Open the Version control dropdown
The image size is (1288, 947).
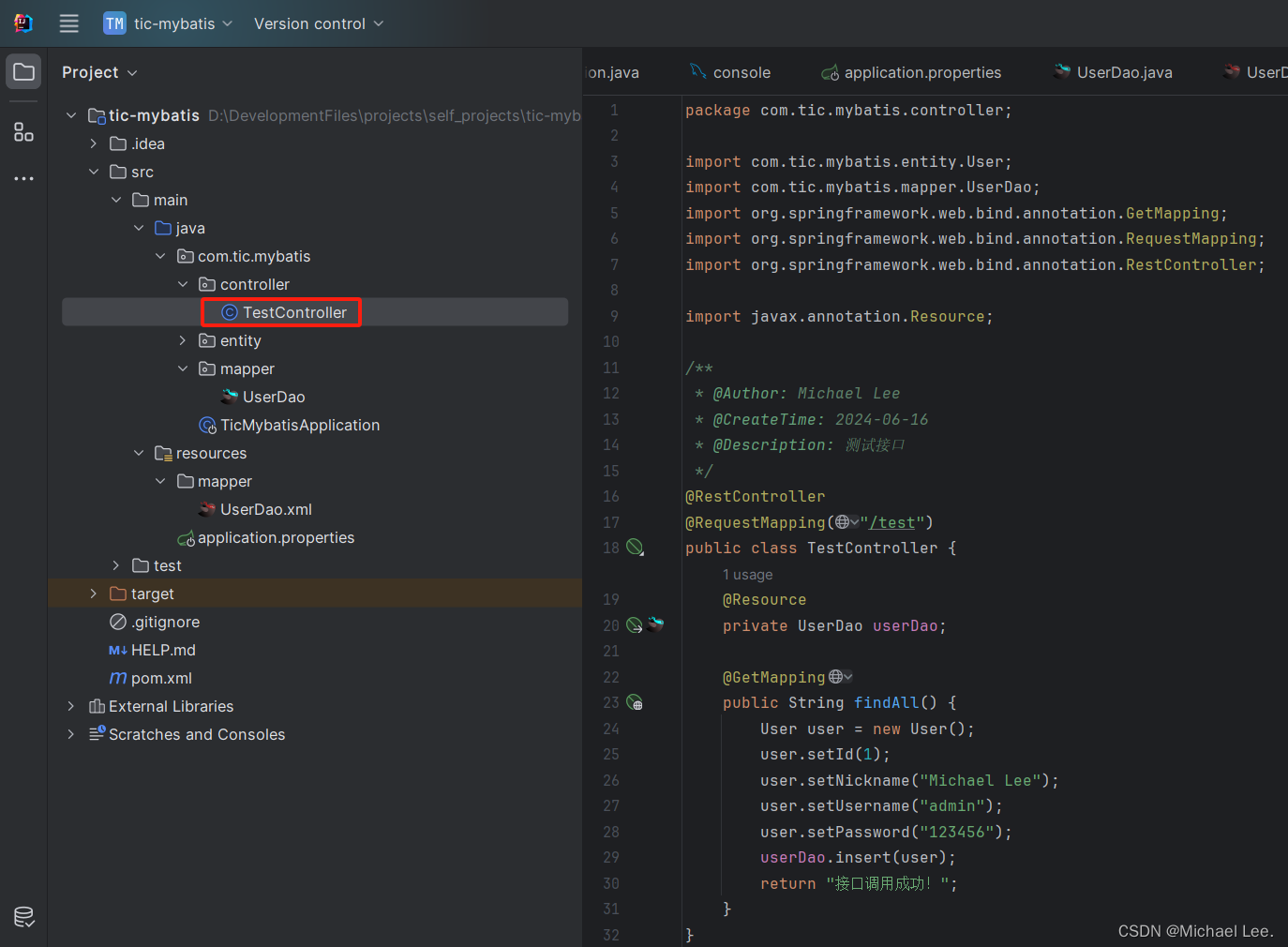click(319, 23)
